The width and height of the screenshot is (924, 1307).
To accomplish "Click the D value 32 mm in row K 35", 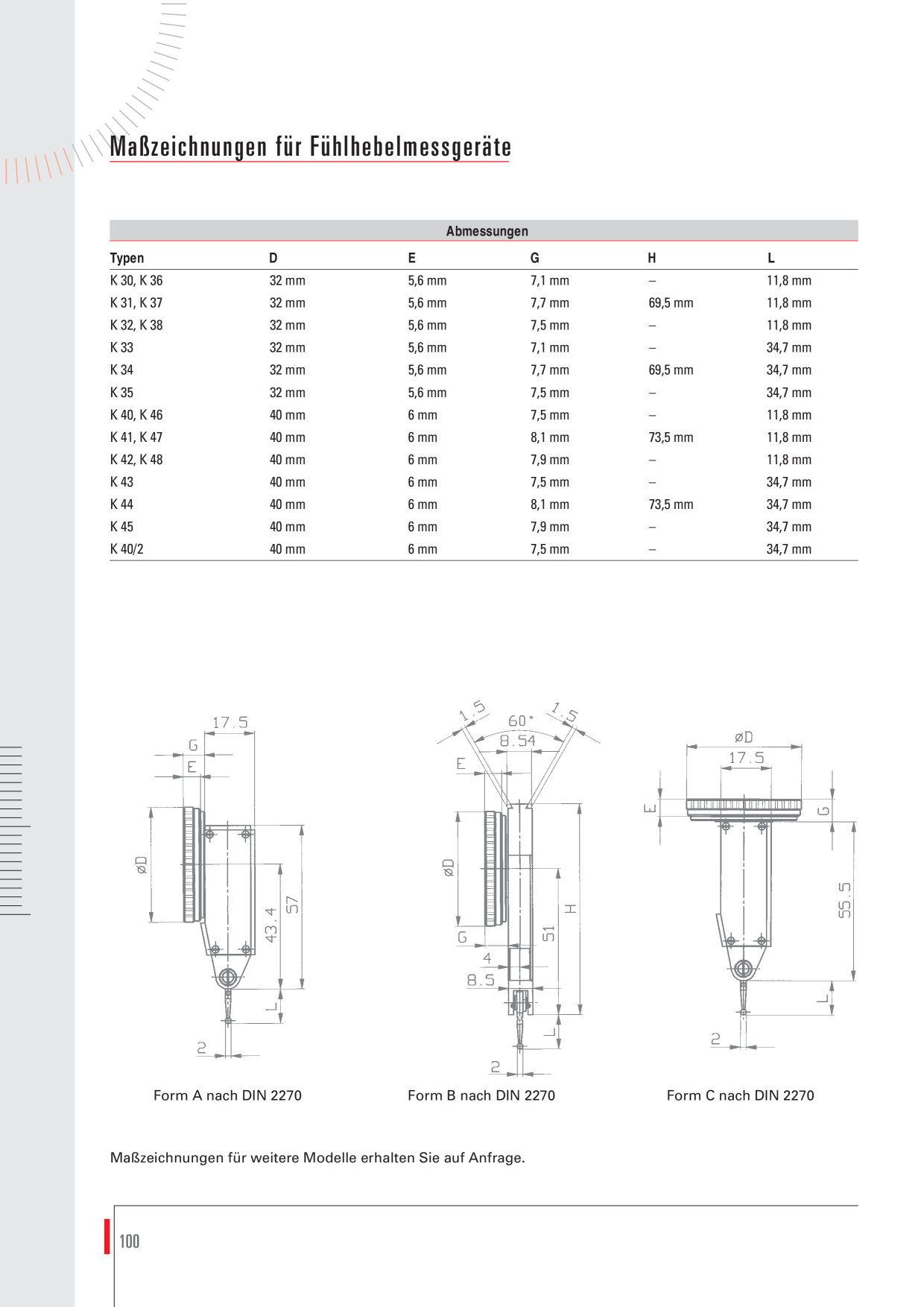I will pos(287,393).
